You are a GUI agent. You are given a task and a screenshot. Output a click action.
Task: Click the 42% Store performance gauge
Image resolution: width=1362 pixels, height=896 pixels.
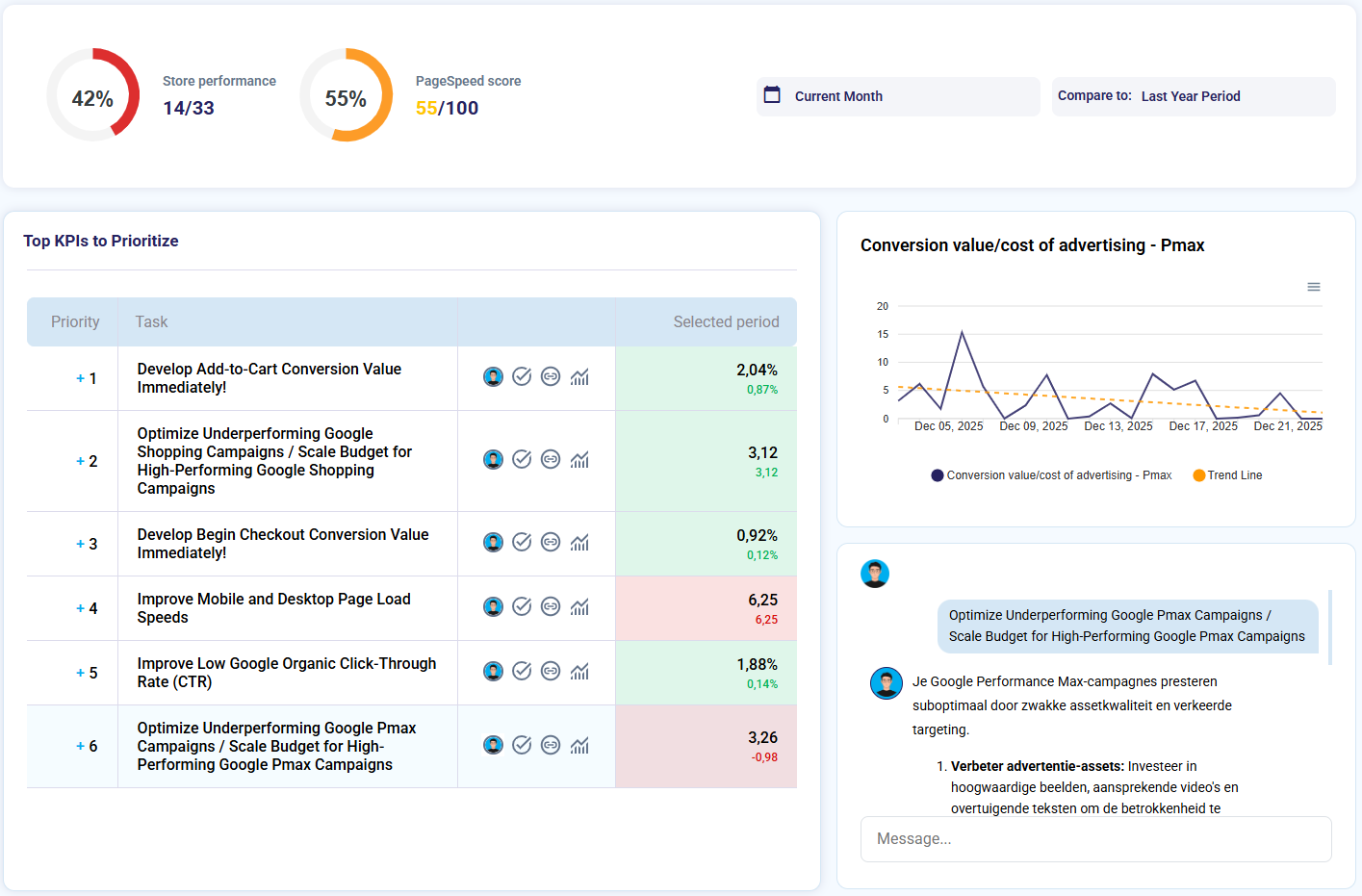[93, 95]
